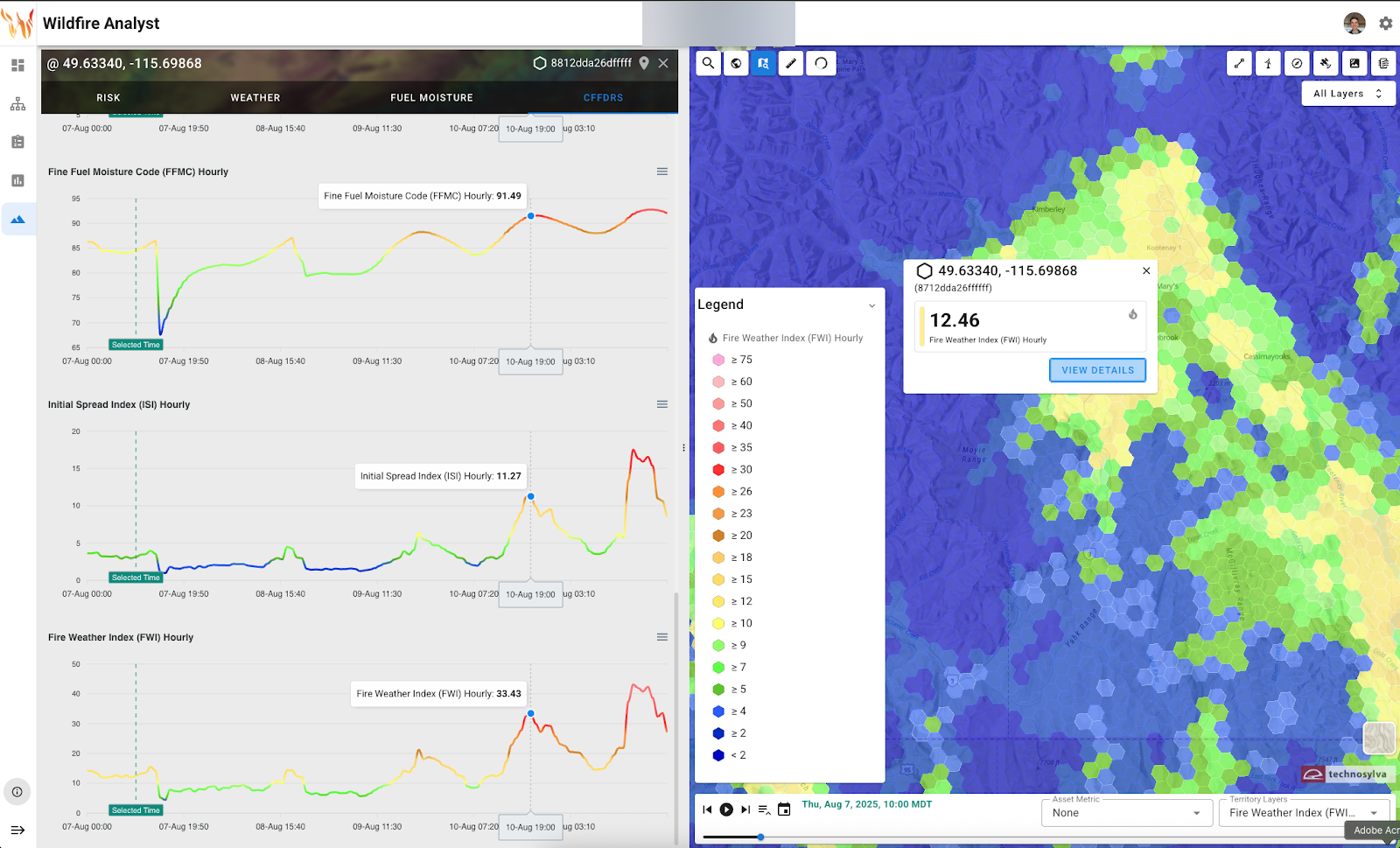Switch to the FUEL MOISTURE tab
This screenshot has width=1400, height=848.
[x=431, y=98]
